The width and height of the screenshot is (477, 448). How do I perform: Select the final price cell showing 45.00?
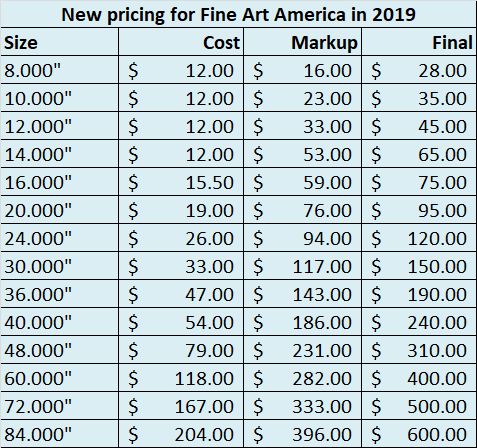(419, 126)
